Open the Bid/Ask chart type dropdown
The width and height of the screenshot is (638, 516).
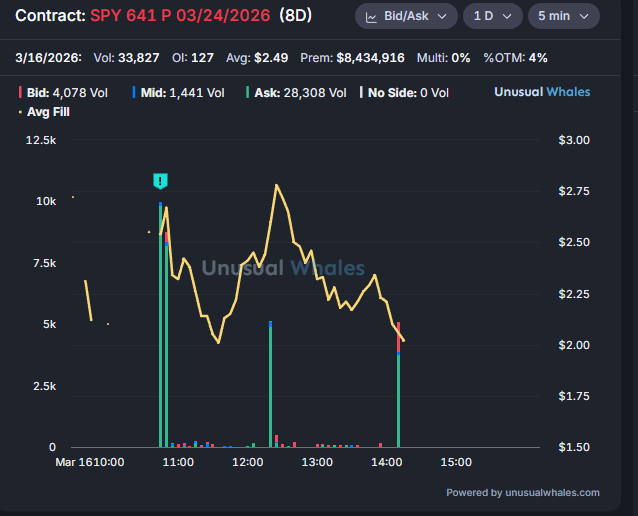tap(406, 16)
